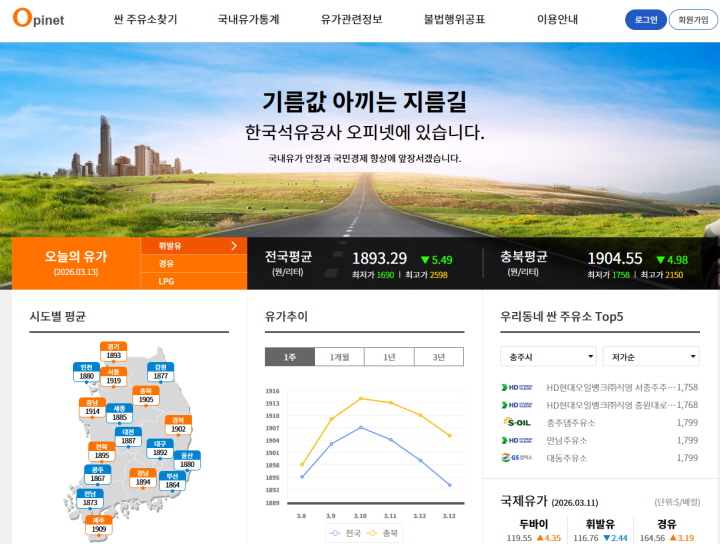Click the international 경유 164.56 price
Screen dimensions: 720x544
pyautogui.click(x=652, y=538)
